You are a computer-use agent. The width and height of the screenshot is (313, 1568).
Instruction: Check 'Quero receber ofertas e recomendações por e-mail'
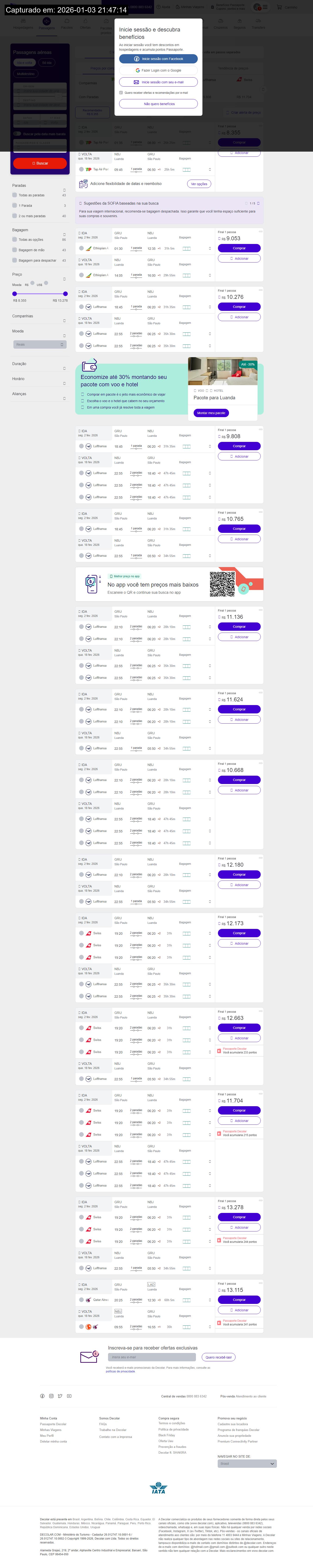pyautogui.click(x=121, y=93)
